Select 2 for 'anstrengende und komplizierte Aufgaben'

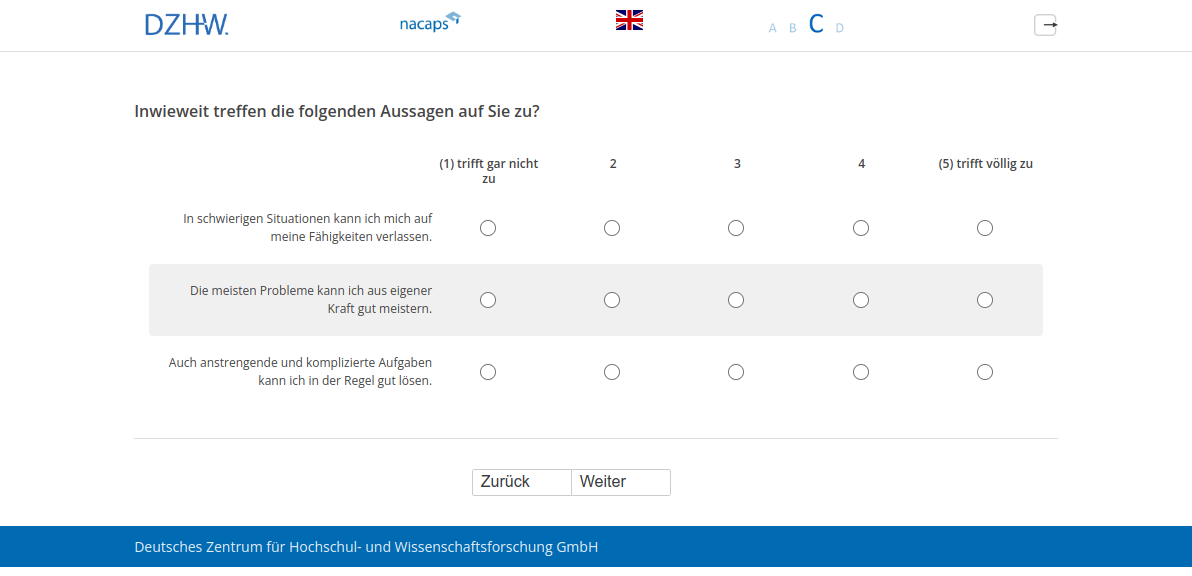612,372
